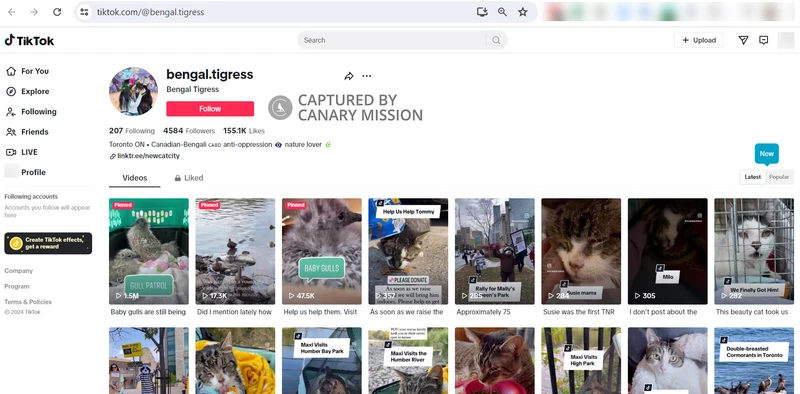Click the TikTok search input field
Screen dimensions: 800x394
click(x=393, y=40)
